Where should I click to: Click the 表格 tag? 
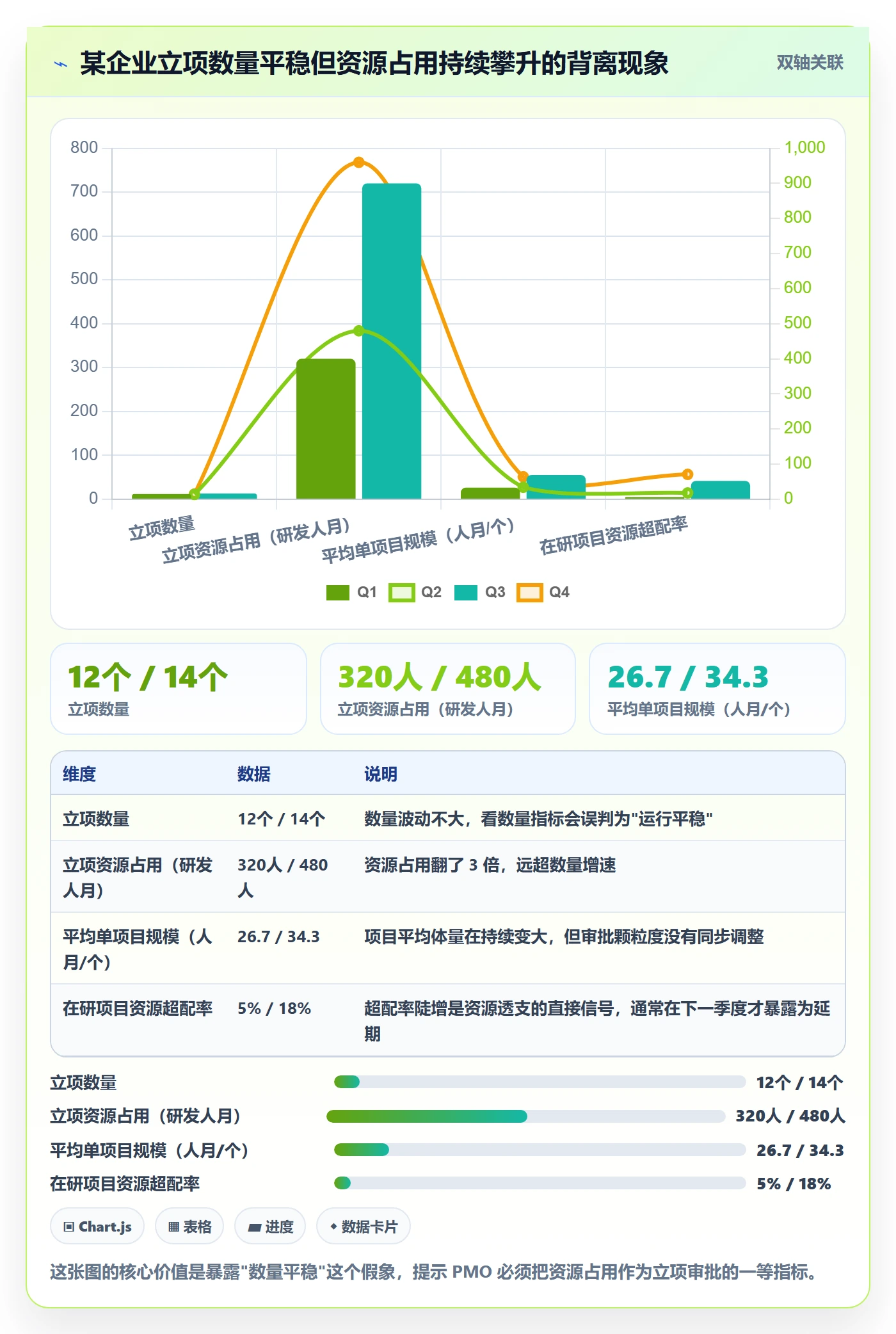point(189,1226)
